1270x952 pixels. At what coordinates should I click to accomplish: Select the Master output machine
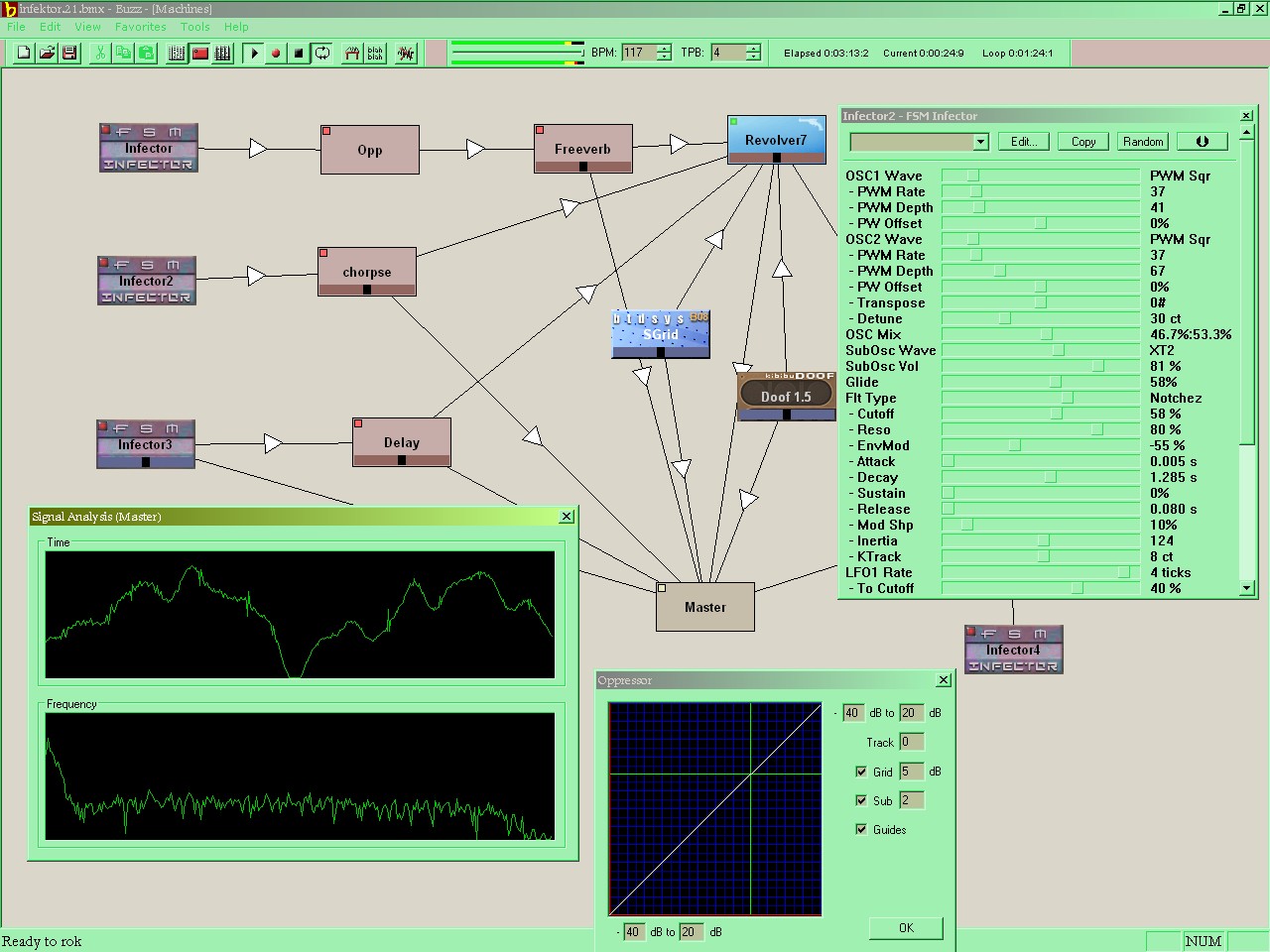pyautogui.click(x=705, y=607)
